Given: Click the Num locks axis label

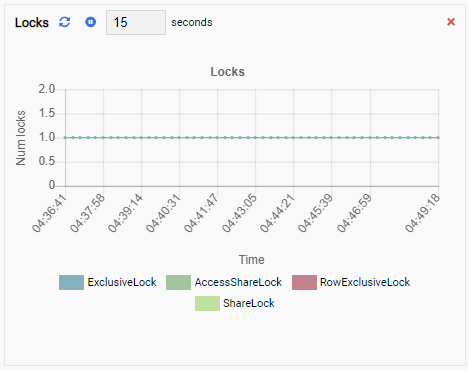Looking at the screenshot, I should pyautogui.click(x=21, y=138).
